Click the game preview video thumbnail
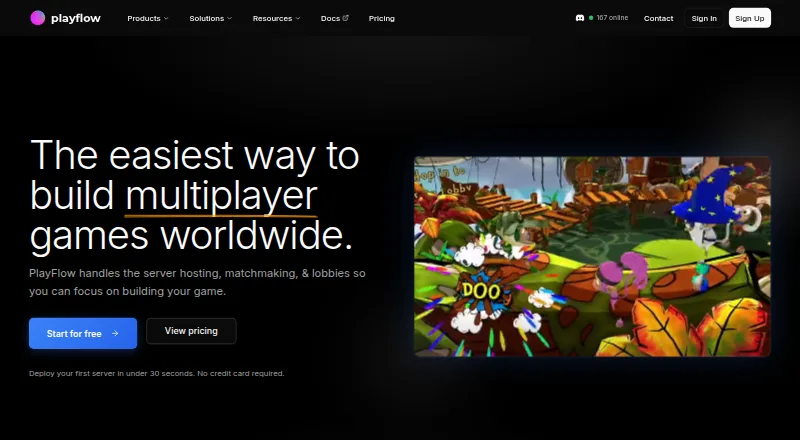 pyautogui.click(x=592, y=256)
